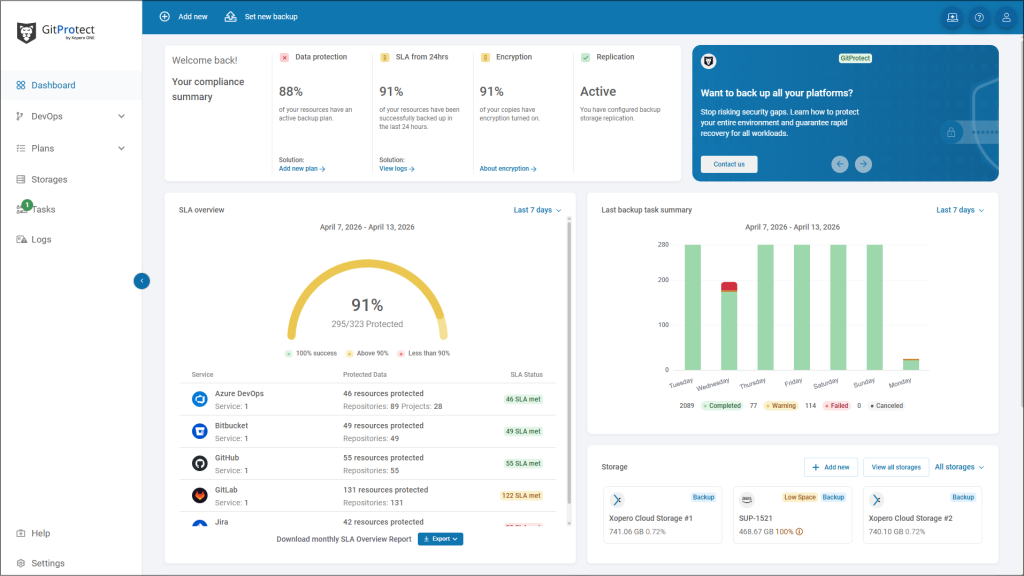The height and width of the screenshot is (576, 1024).
Task: Open the Help question mark icon in top bar
Action: [x=979, y=17]
